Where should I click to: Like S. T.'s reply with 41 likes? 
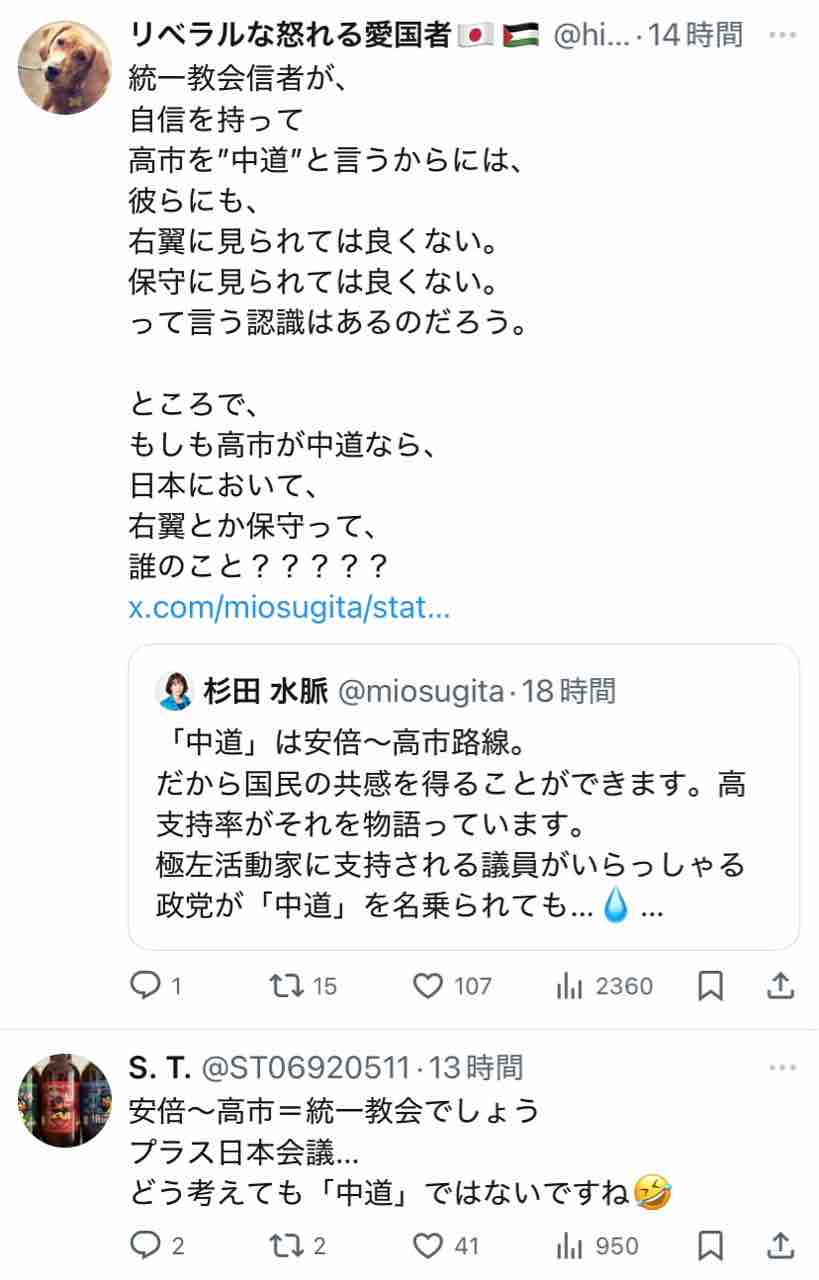point(429,1246)
